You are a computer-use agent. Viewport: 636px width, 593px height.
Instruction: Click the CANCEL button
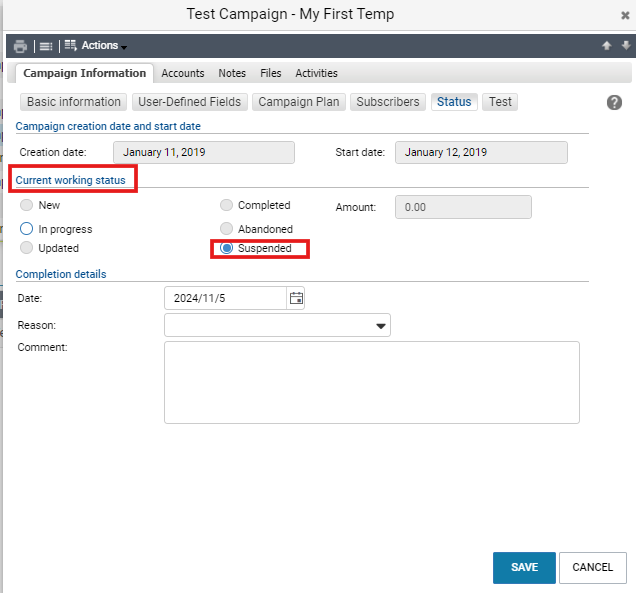point(593,567)
